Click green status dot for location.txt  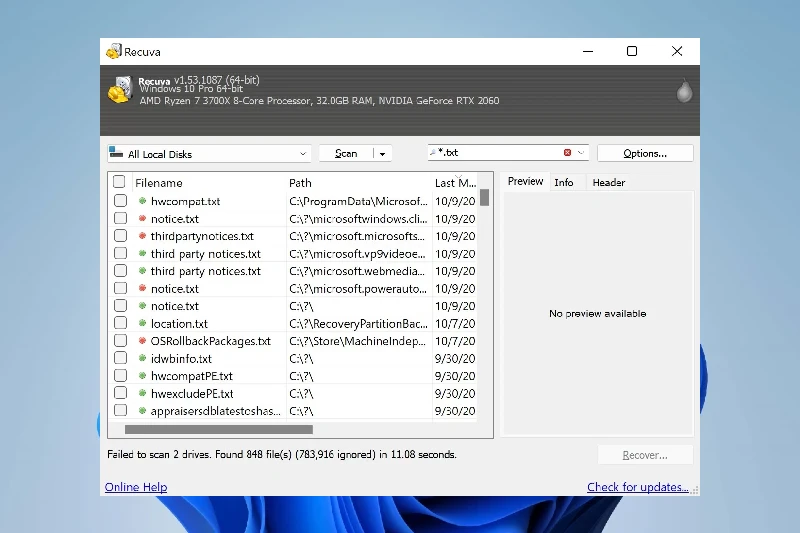pos(142,323)
